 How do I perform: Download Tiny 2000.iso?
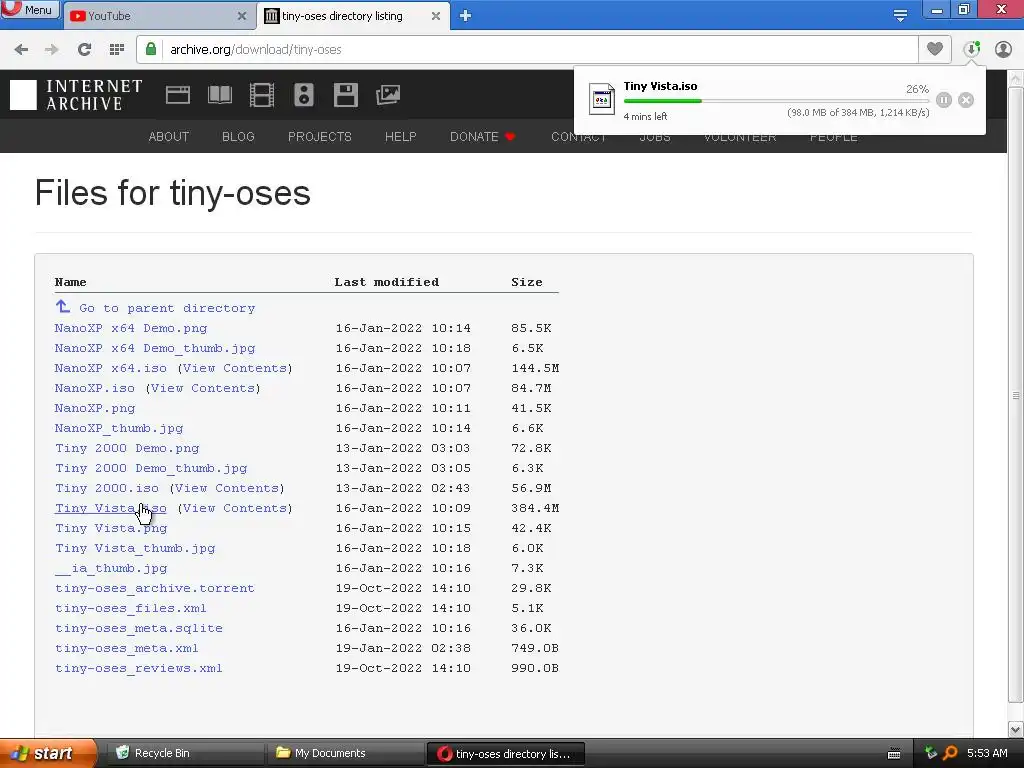pos(106,488)
